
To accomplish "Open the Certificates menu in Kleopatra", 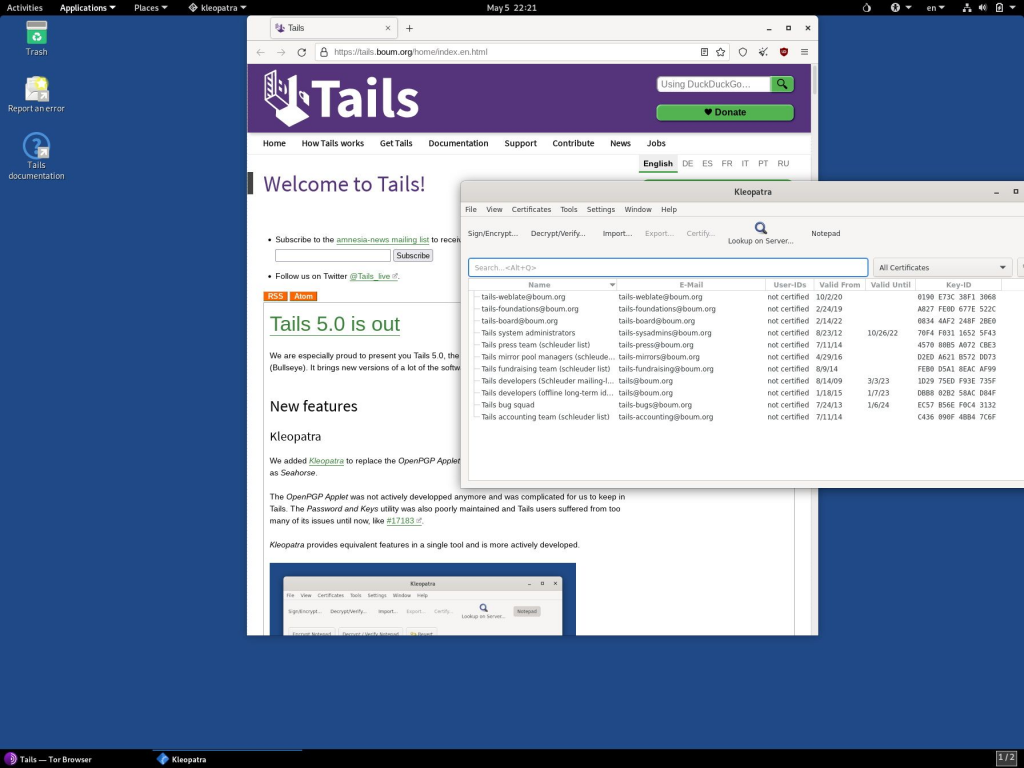I will [531, 210].
